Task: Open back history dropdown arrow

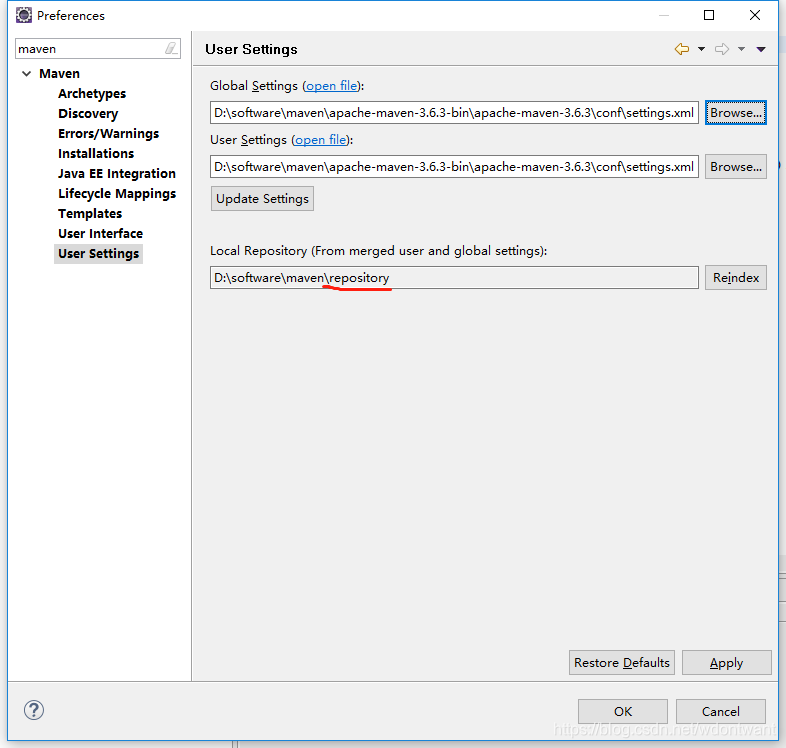Action: point(701,49)
